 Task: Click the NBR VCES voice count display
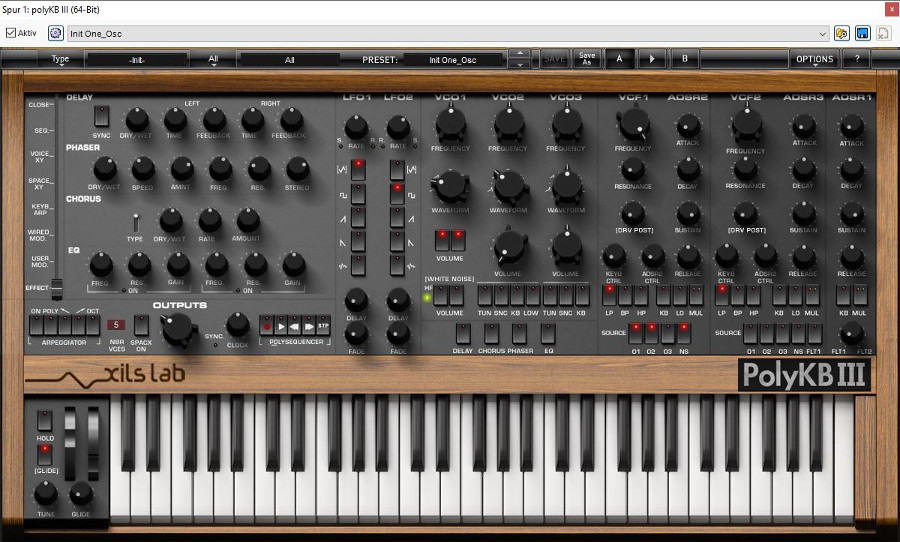[116, 325]
